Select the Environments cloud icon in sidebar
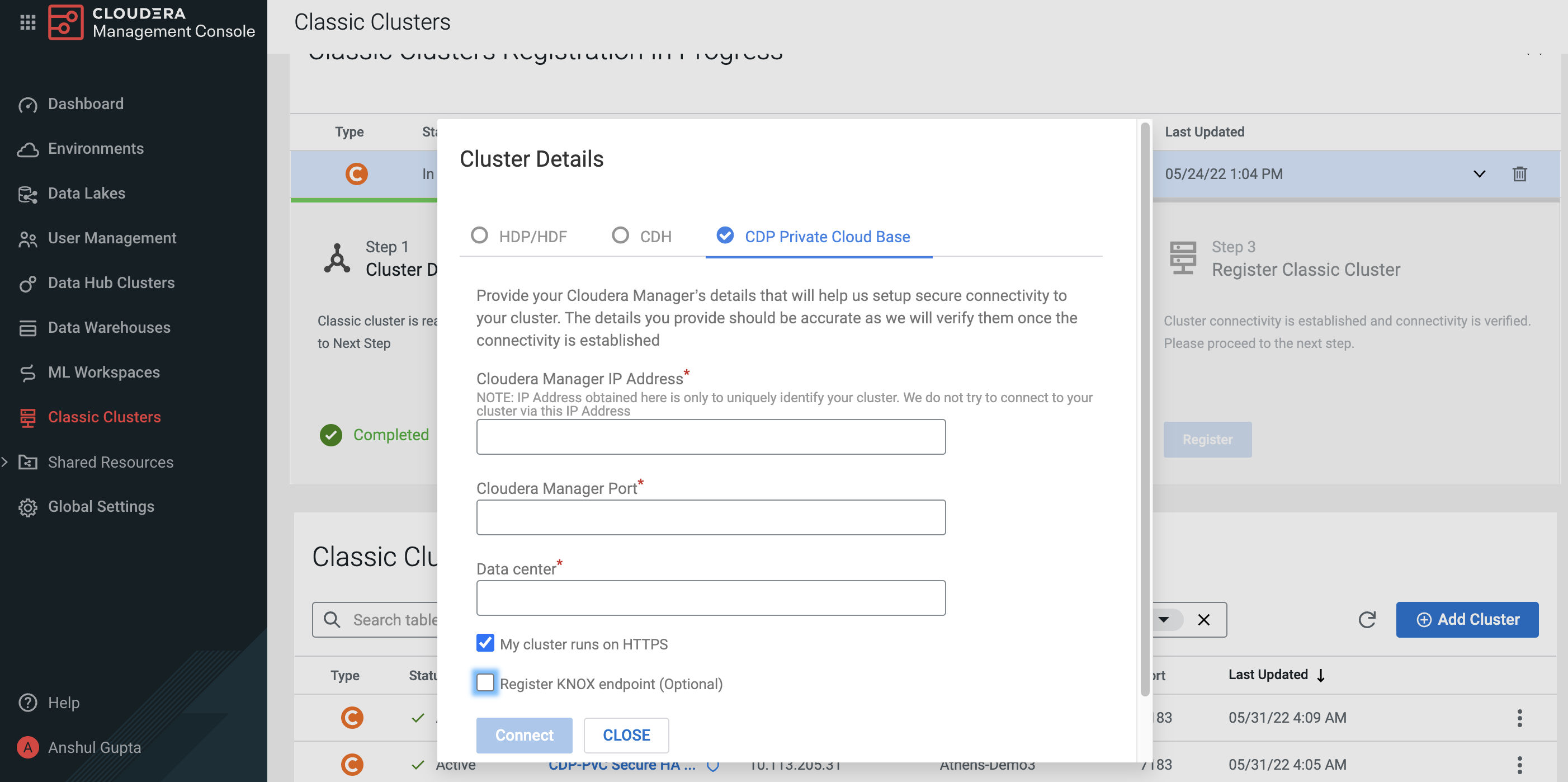This screenshot has height=782, width=1568. click(x=28, y=149)
